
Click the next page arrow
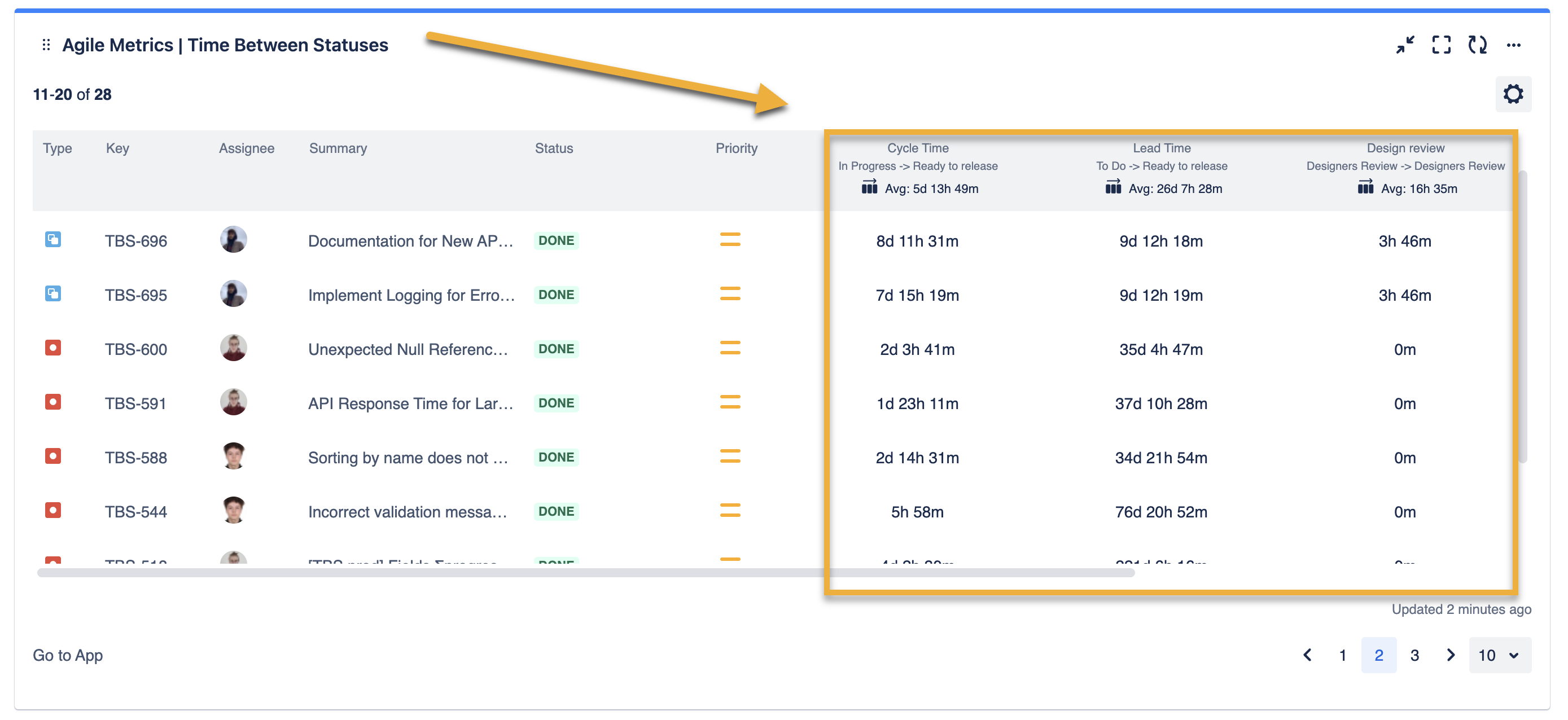click(1451, 656)
